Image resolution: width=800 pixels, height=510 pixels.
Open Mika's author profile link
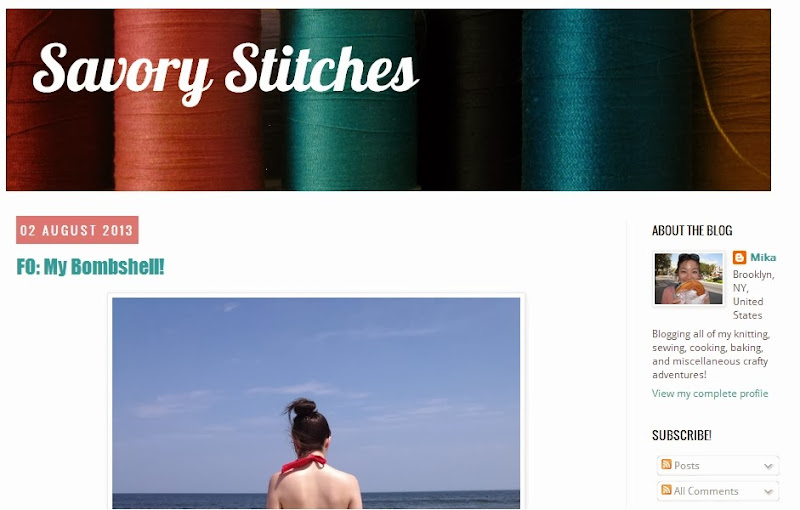tap(763, 258)
